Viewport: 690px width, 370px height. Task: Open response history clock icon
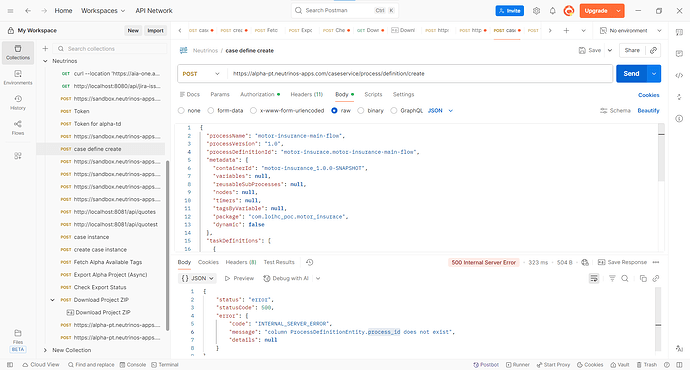pos(310,262)
